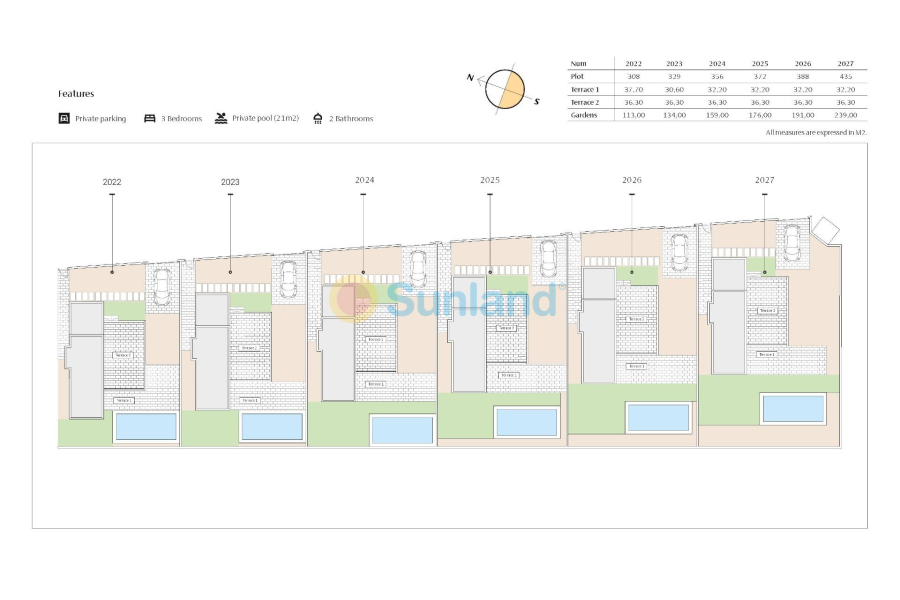Viewport: 900px width, 600px height.
Task: Click the 2 Bathrooms shower icon
Action: 318,118
